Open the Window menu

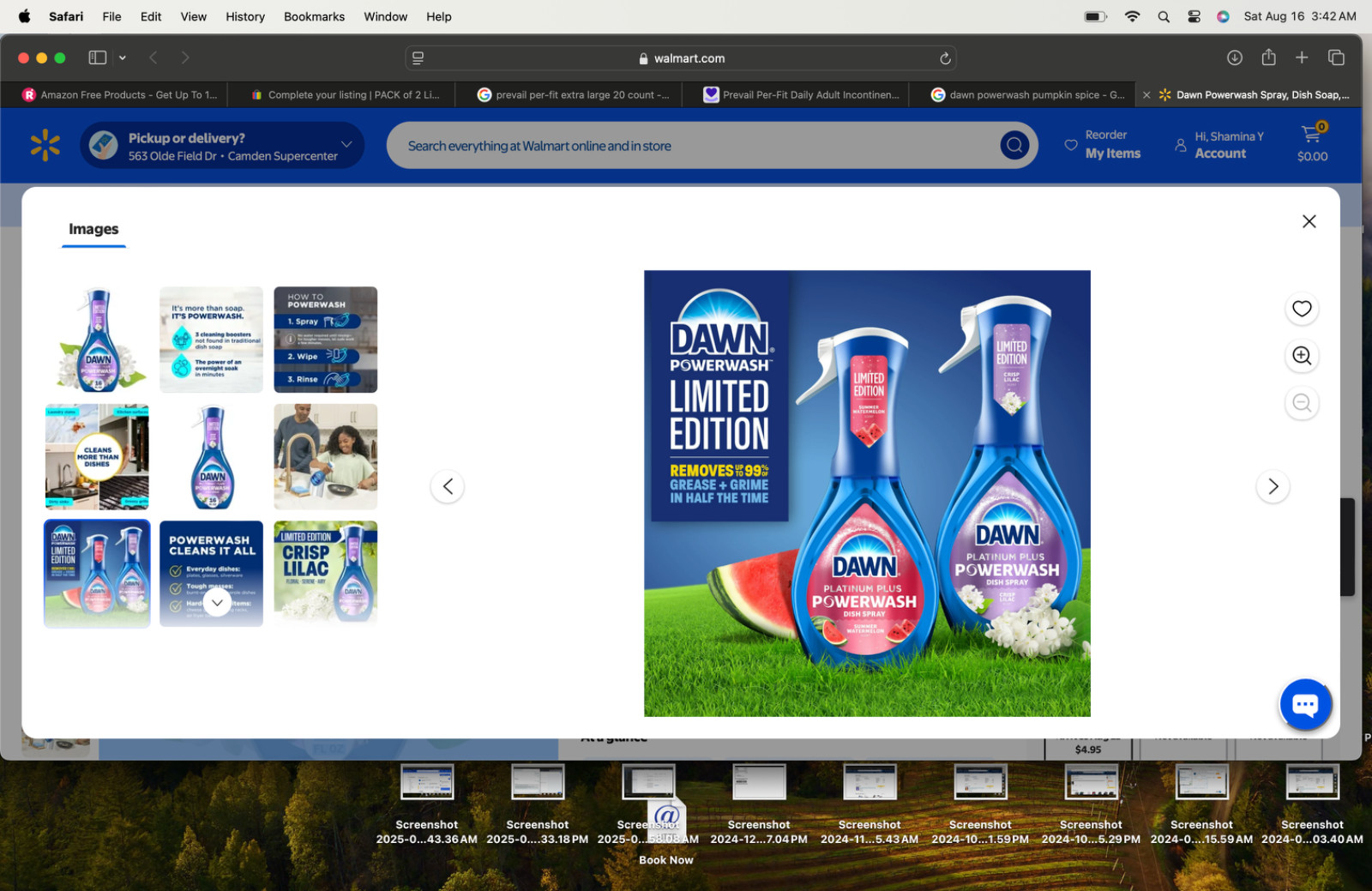[x=385, y=16]
